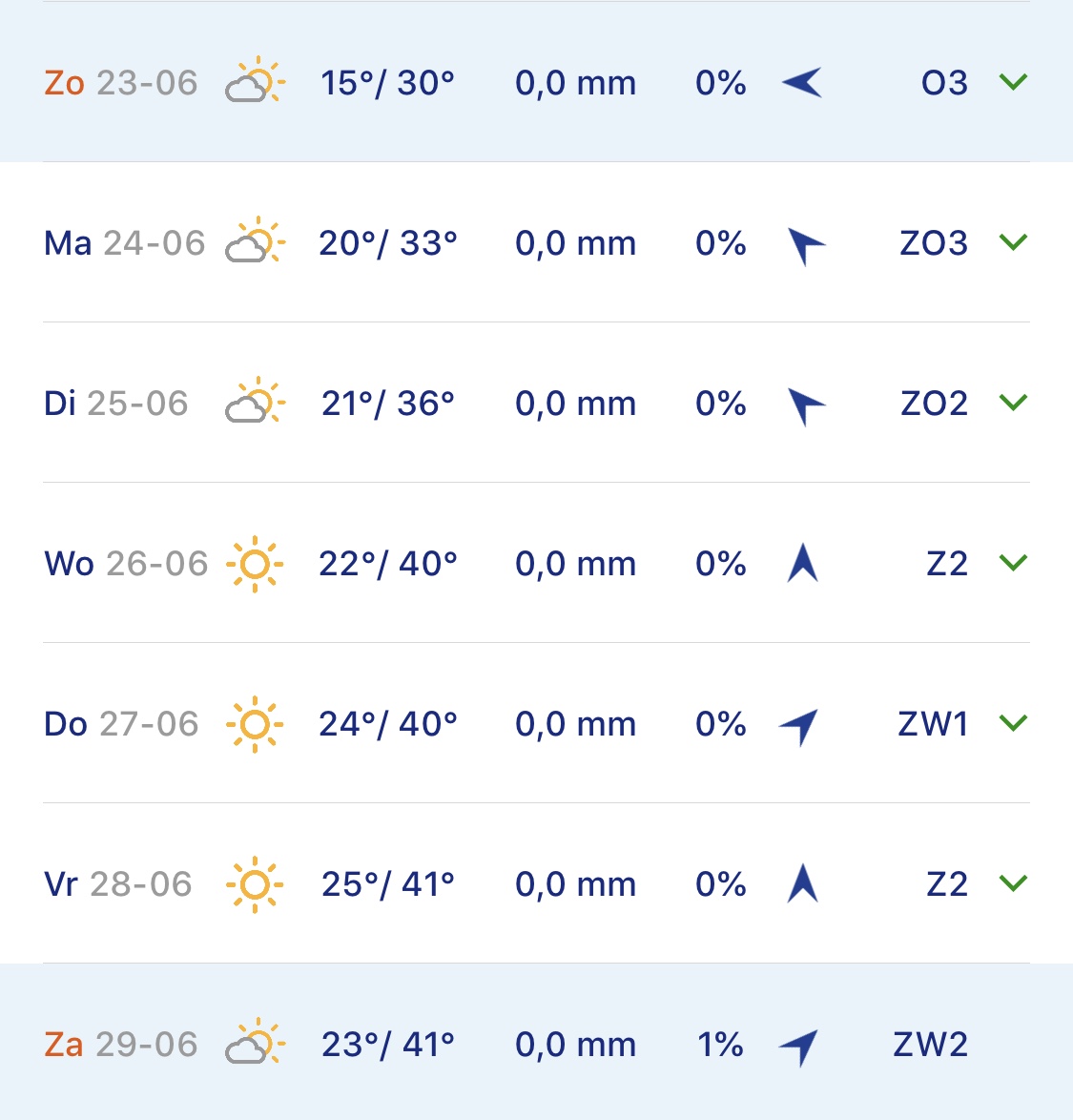
Task: Click the wind arrow on the Za 29-06 row
Action: (800, 1047)
